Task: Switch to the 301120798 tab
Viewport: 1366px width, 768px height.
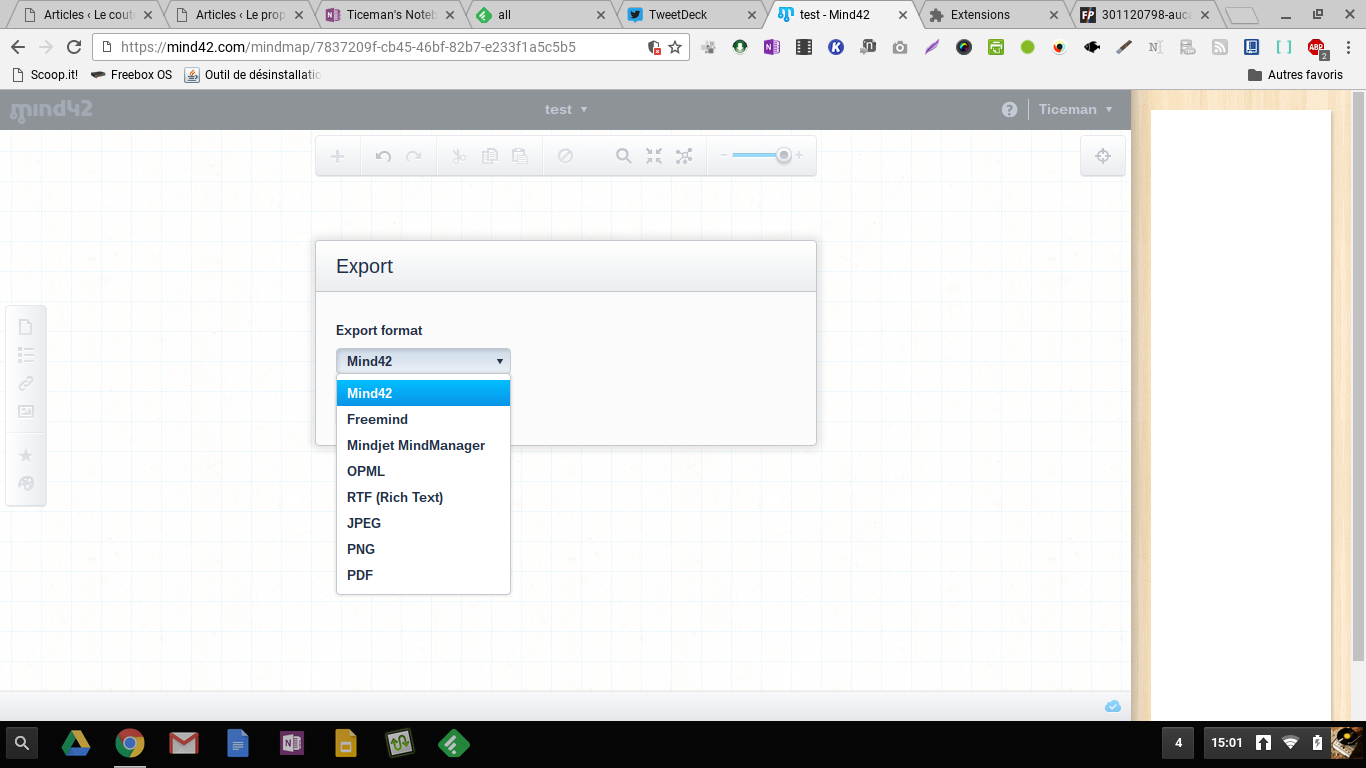Action: [x=1144, y=15]
